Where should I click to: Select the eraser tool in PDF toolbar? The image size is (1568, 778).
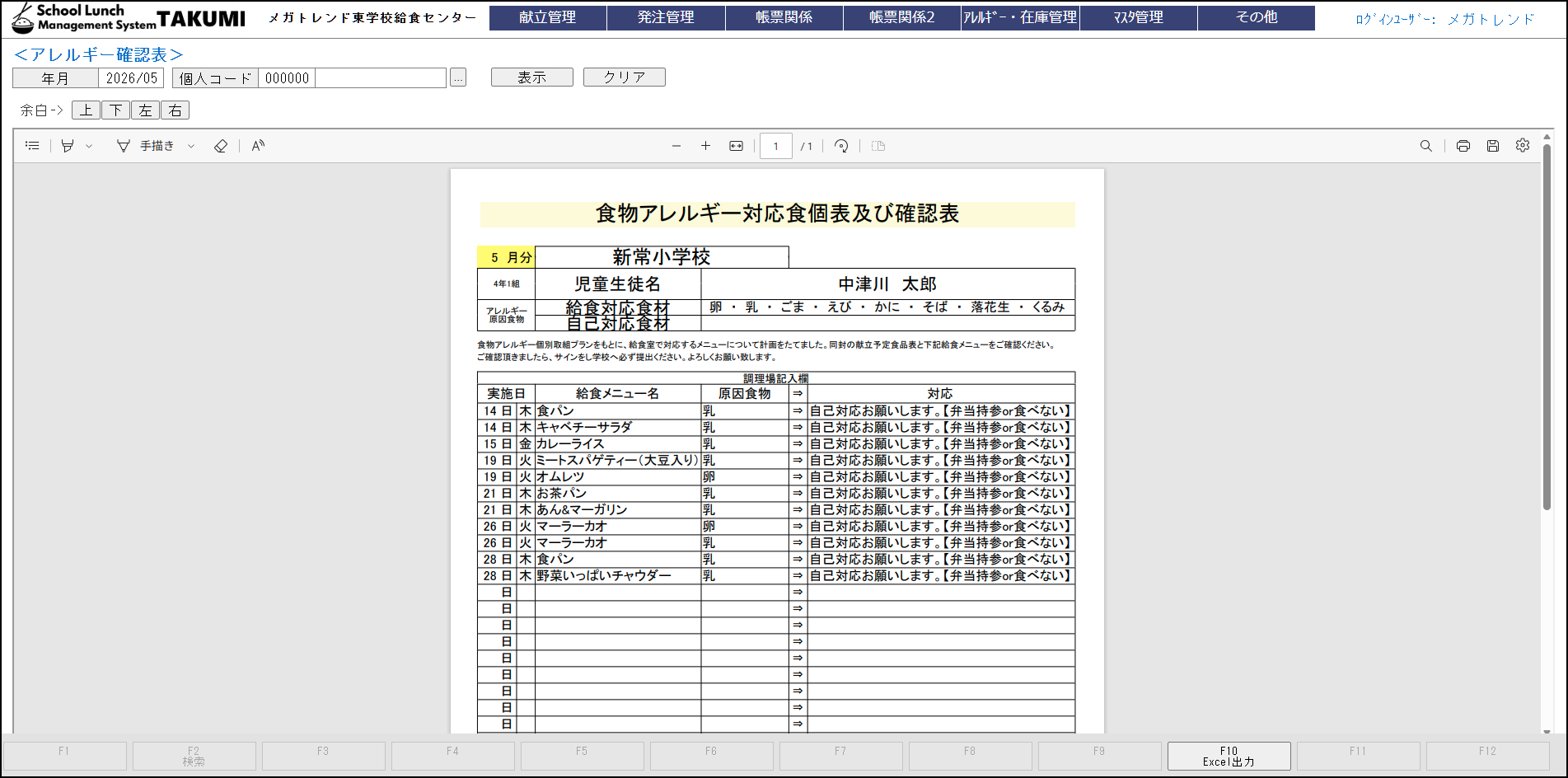[220, 146]
